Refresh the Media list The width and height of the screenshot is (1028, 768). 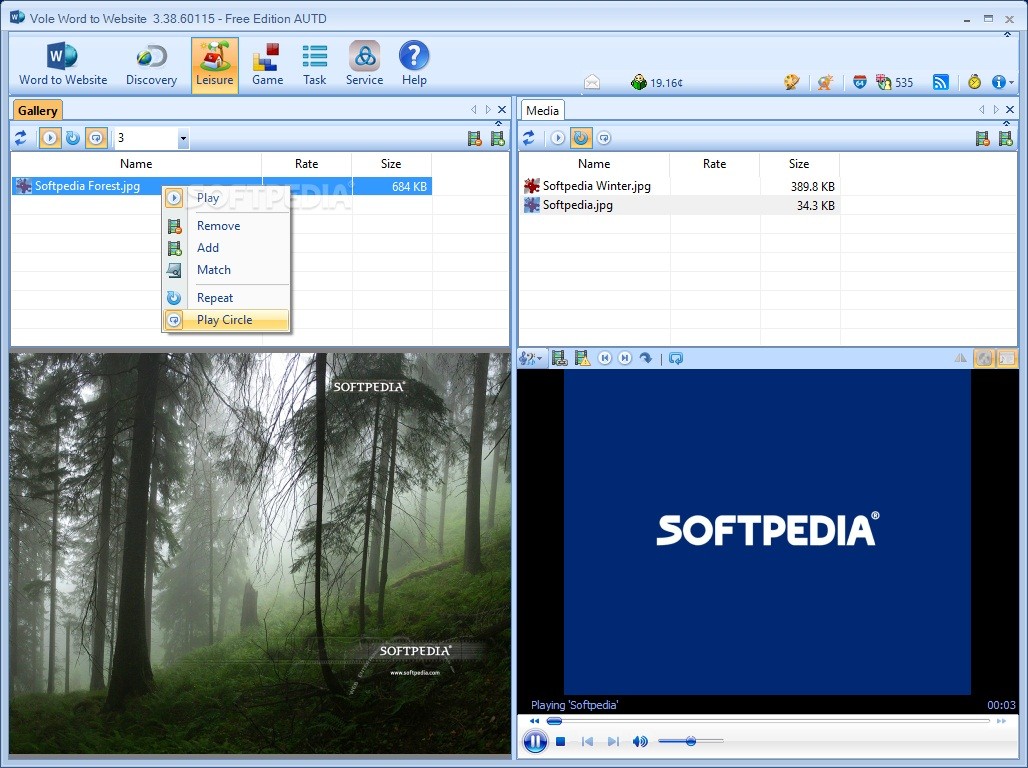click(528, 138)
